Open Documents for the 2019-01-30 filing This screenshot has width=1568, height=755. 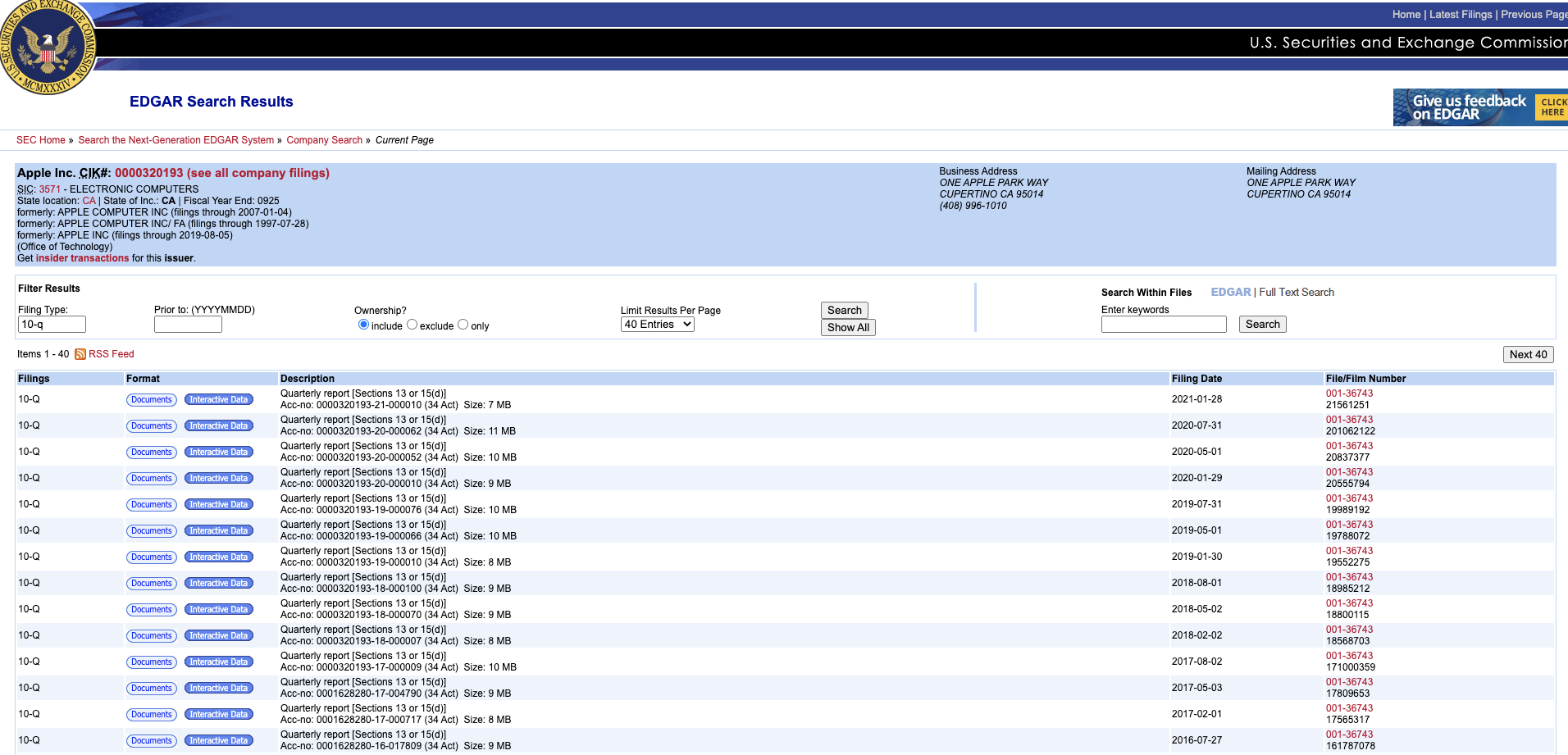pyautogui.click(x=152, y=557)
